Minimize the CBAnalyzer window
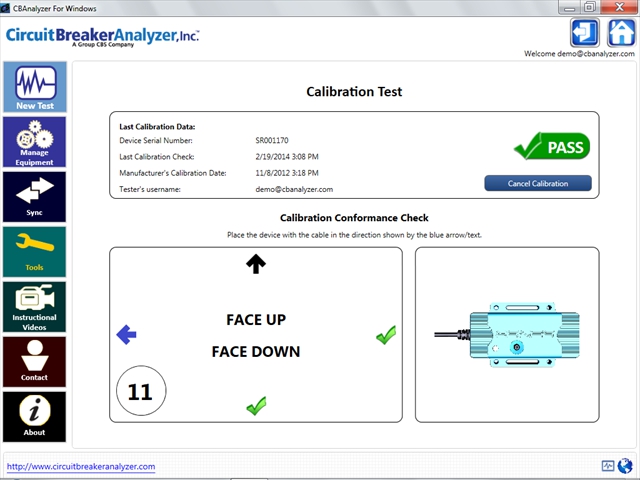Image resolution: width=640 pixels, height=480 pixels. click(x=569, y=7)
